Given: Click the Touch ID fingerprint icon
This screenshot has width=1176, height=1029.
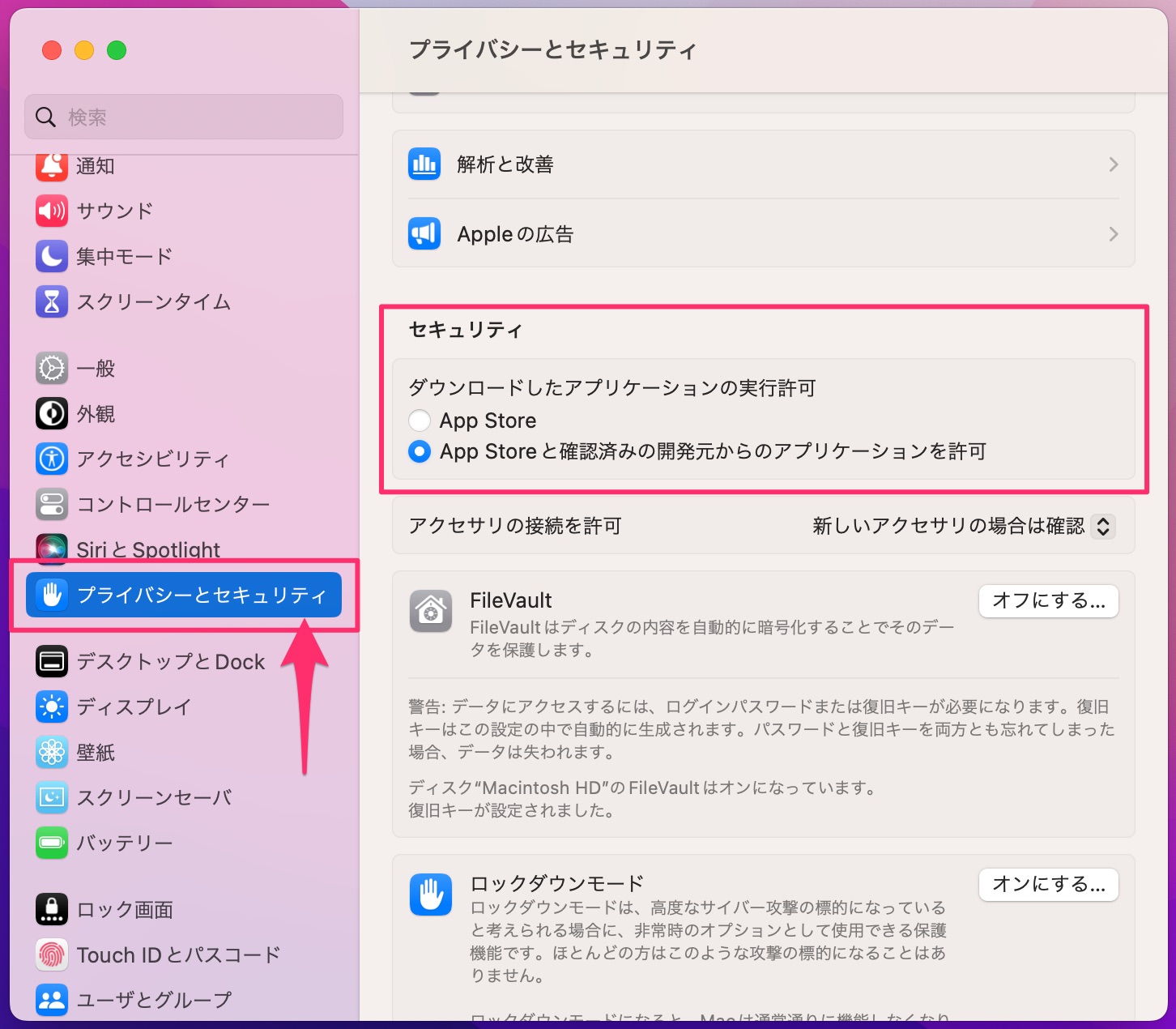Looking at the screenshot, I should pyautogui.click(x=52, y=954).
